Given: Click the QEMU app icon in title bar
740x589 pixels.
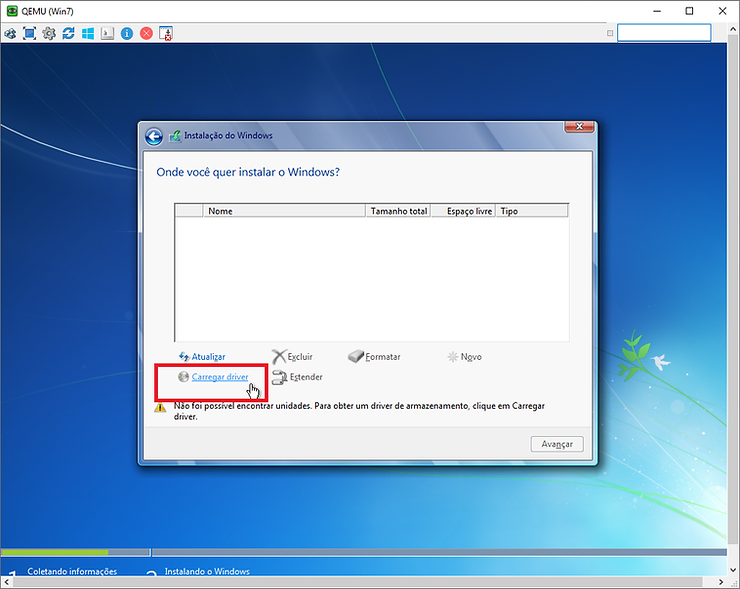Looking at the screenshot, I should (12, 11).
